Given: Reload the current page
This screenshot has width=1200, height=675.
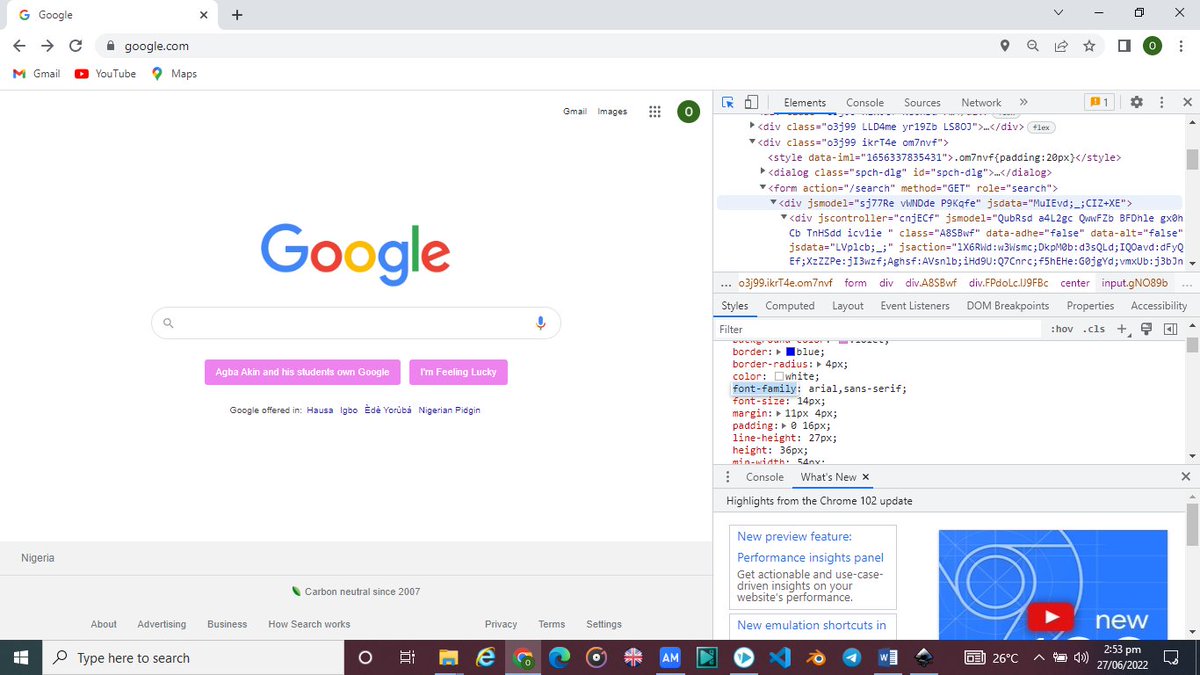Looking at the screenshot, I should pyautogui.click(x=75, y=46).
